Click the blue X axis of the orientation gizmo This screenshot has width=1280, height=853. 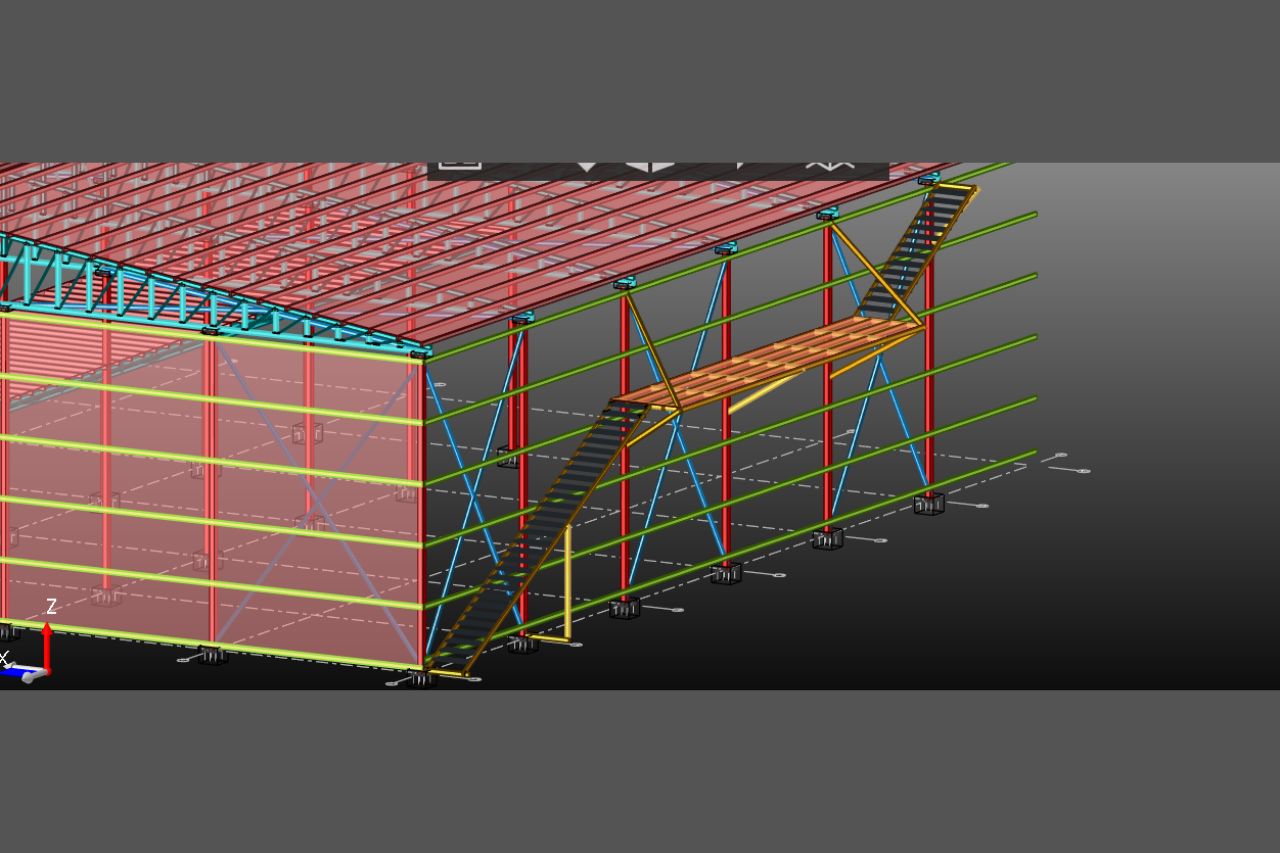pyautogui.click(x=21, y=675)
